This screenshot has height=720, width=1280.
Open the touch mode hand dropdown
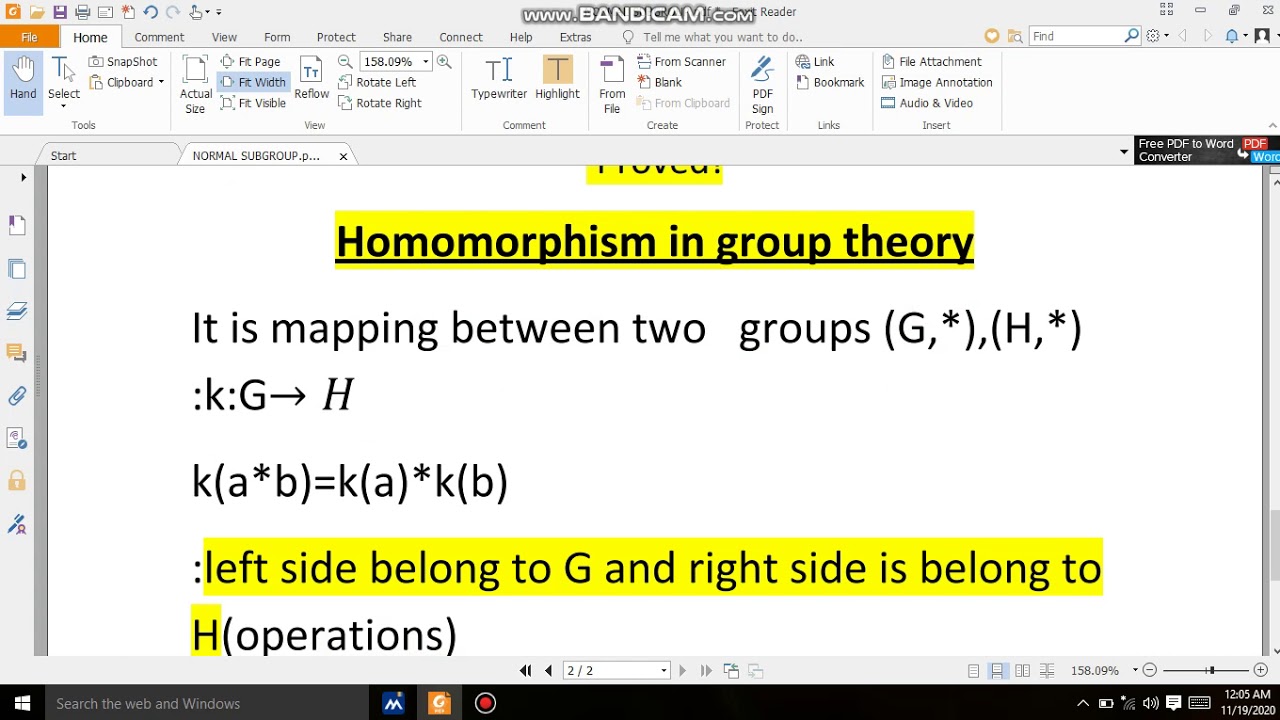pos(199,12)
